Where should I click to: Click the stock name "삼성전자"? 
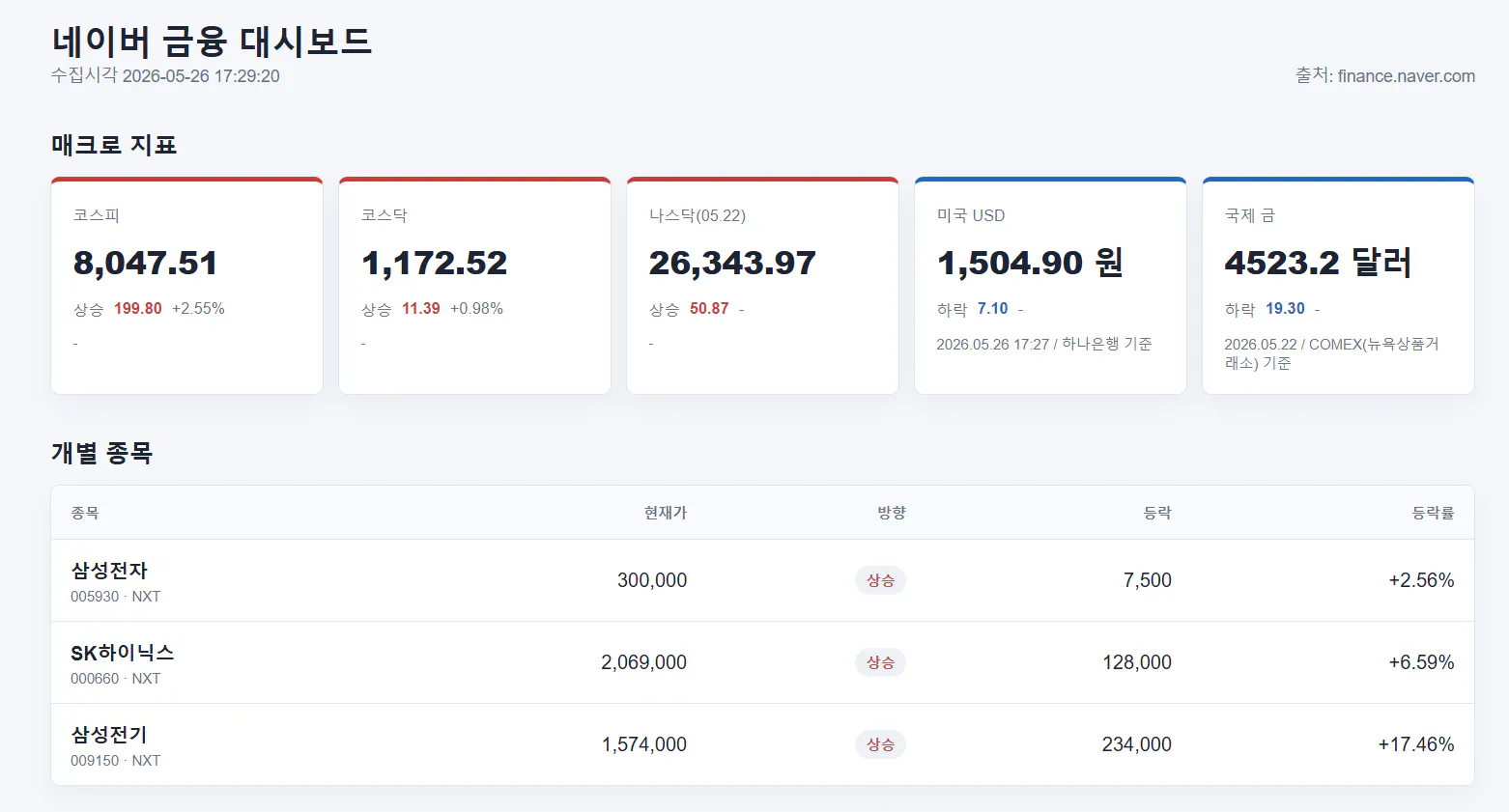[109, 571]
